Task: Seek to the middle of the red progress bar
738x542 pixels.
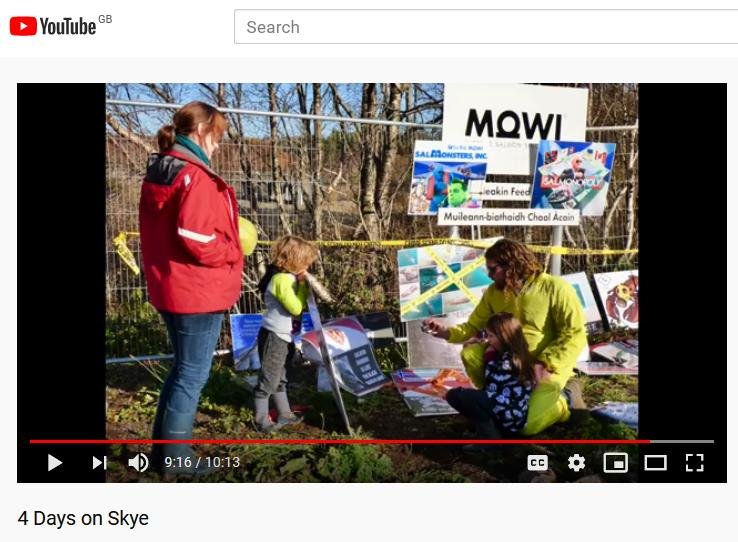Action: point(340,441)
